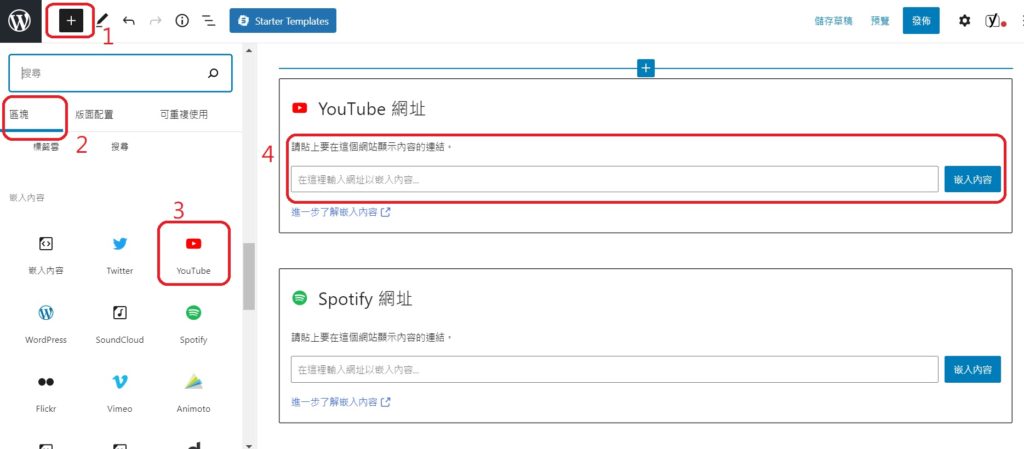Click the scrollbar up arrow in block panel
Viewport: 1024px width, 449px height.
point(249,50)
